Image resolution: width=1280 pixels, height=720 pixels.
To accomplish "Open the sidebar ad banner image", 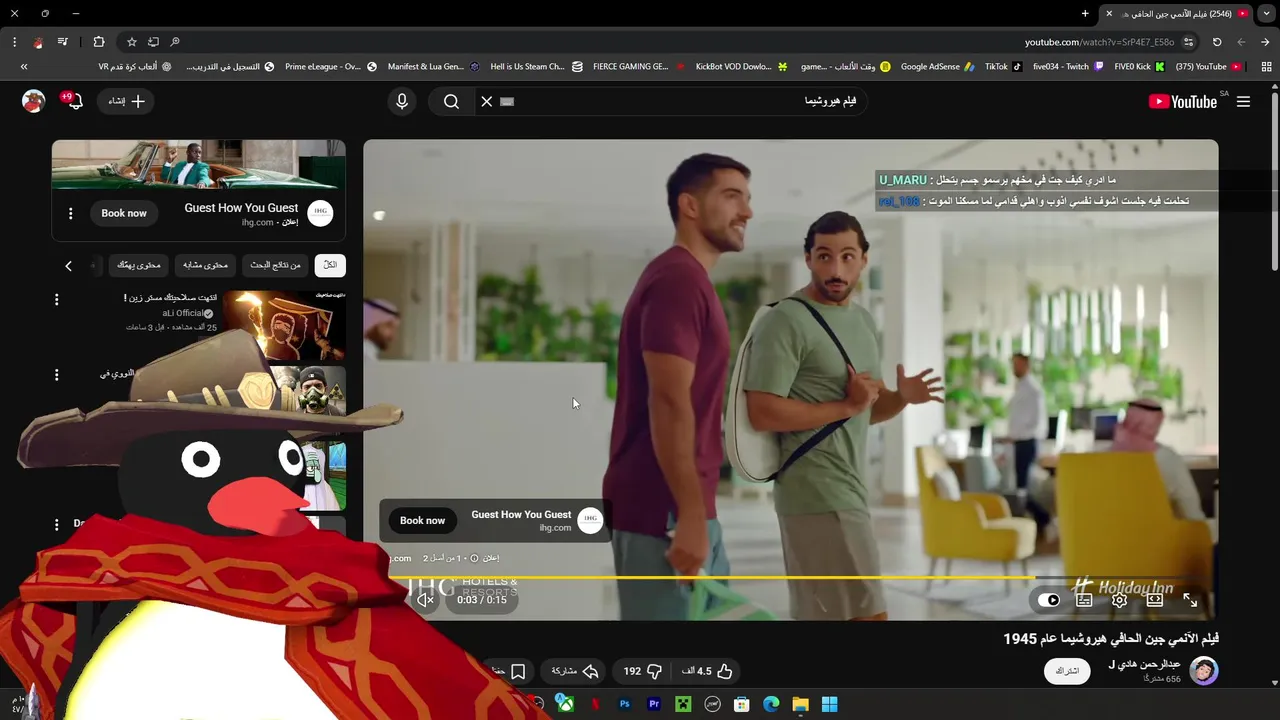I will click(199, 165).
